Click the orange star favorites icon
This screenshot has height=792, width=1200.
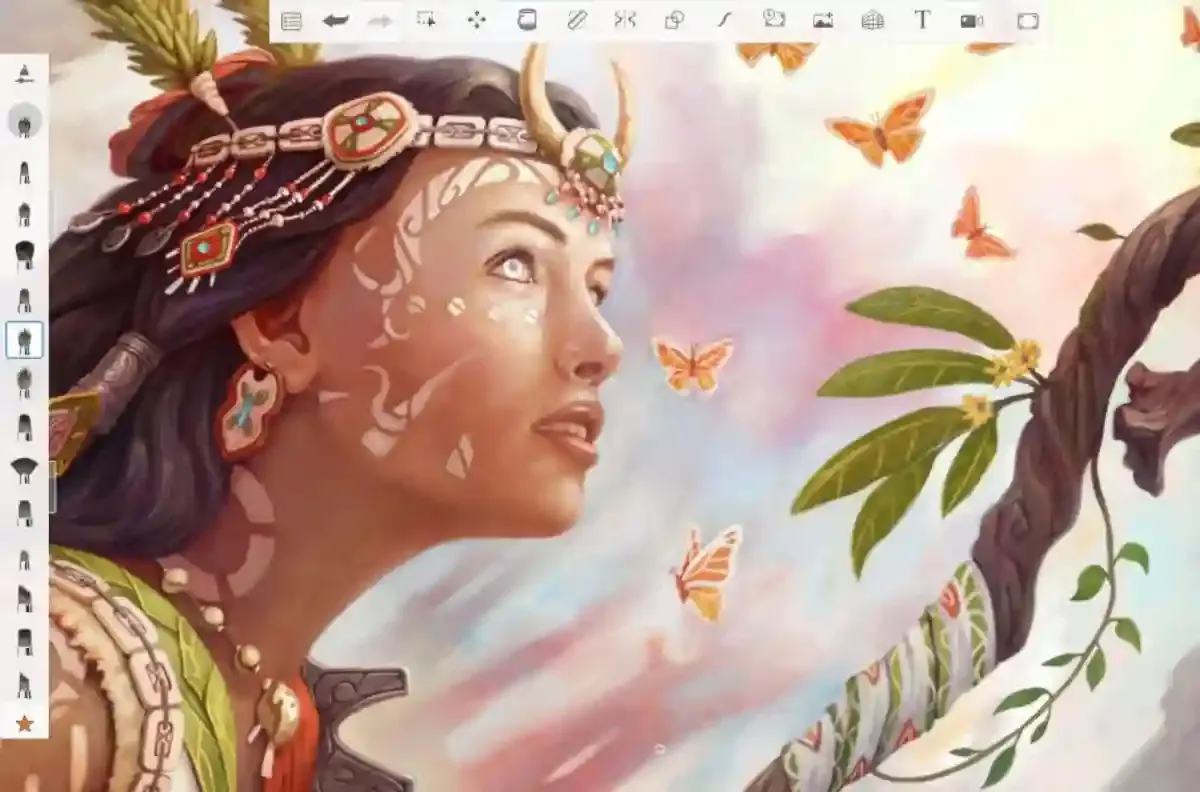point(25,722)
